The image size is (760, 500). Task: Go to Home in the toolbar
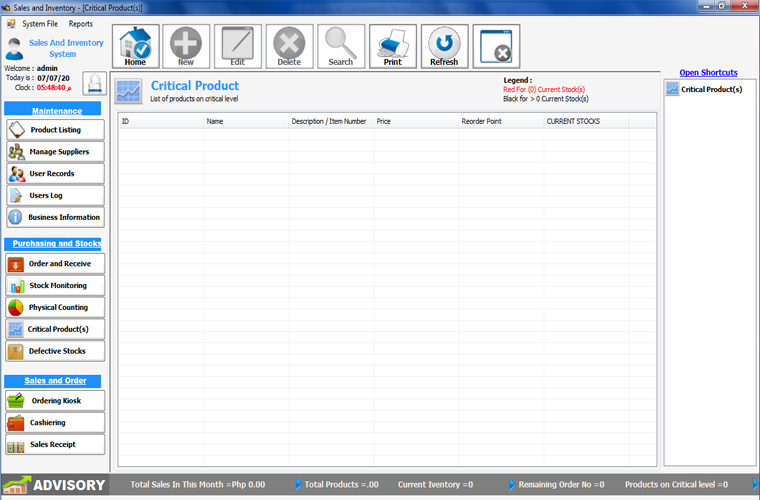tap(136, 46)
